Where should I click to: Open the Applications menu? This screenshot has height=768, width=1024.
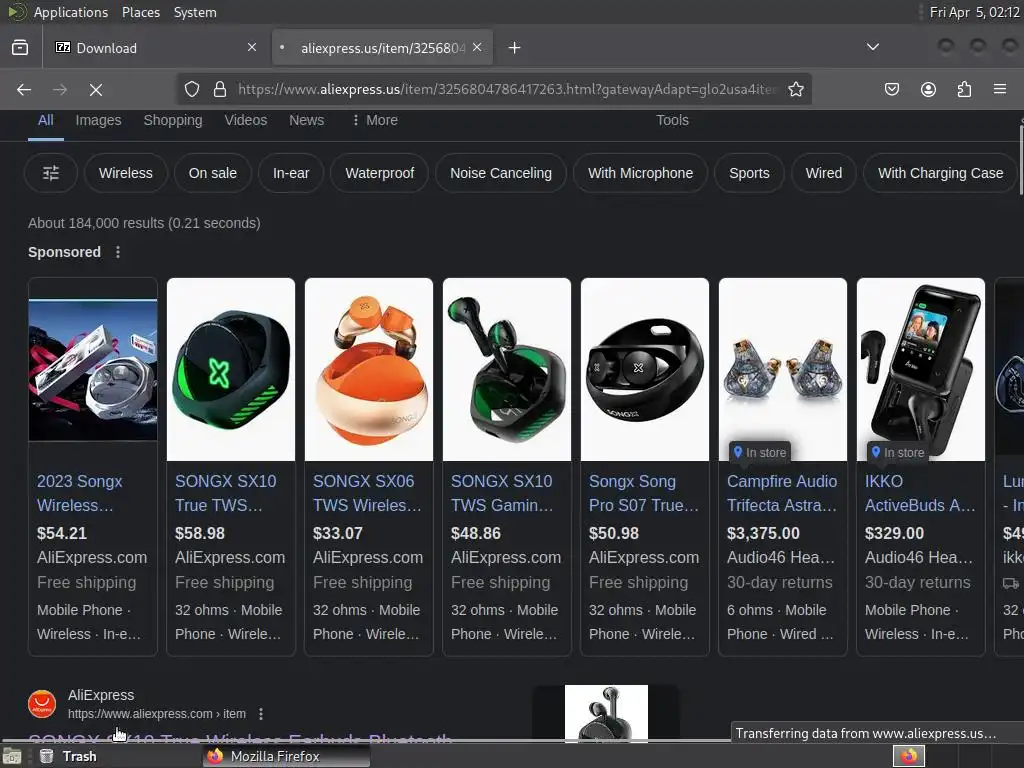[71, 12]
